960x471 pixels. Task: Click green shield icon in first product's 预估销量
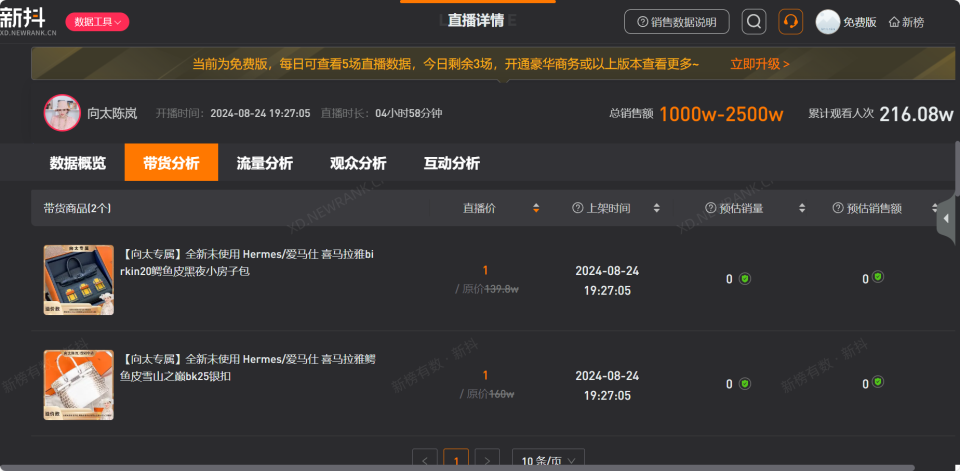coord(744,279)
